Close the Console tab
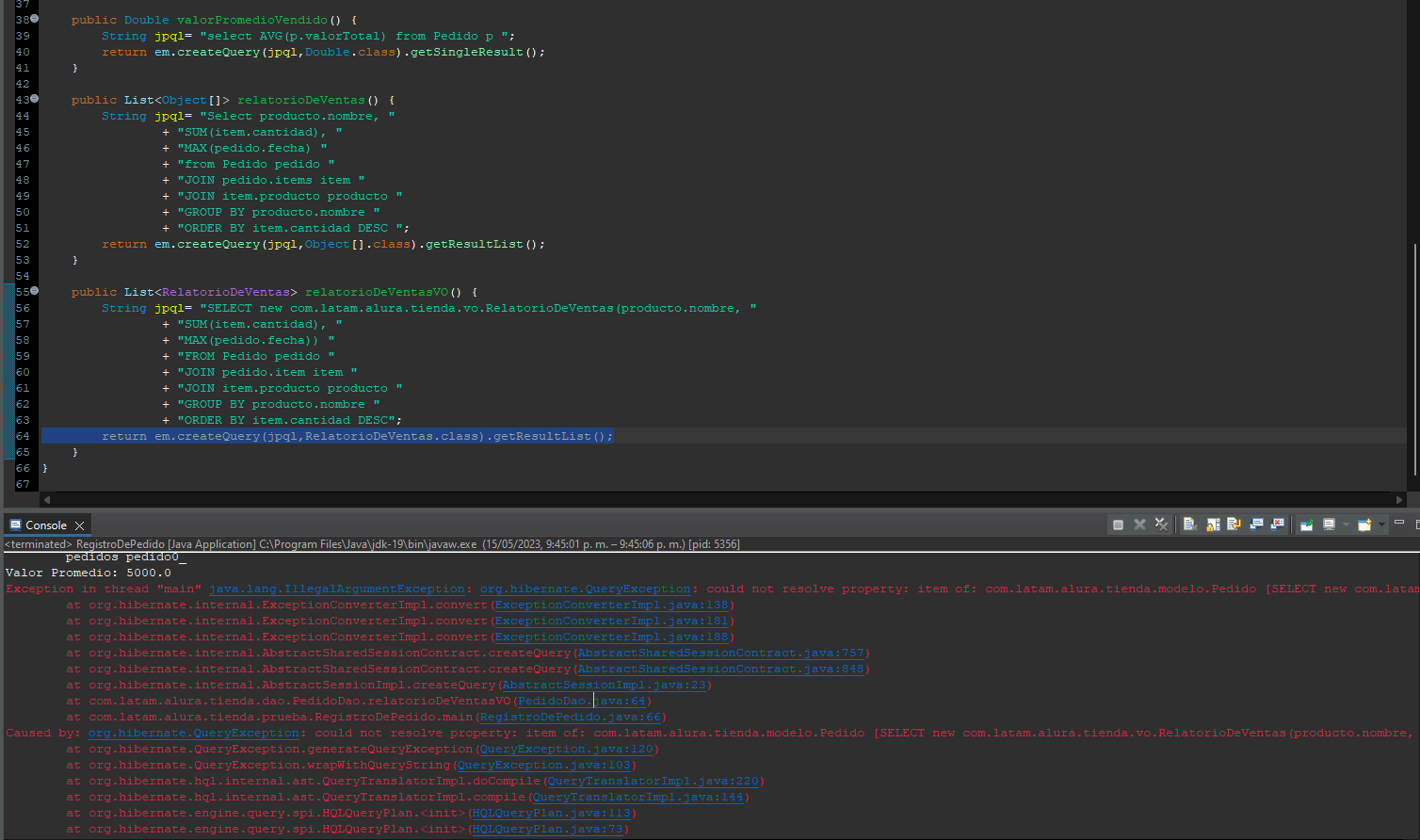 (x=80, y=525)
